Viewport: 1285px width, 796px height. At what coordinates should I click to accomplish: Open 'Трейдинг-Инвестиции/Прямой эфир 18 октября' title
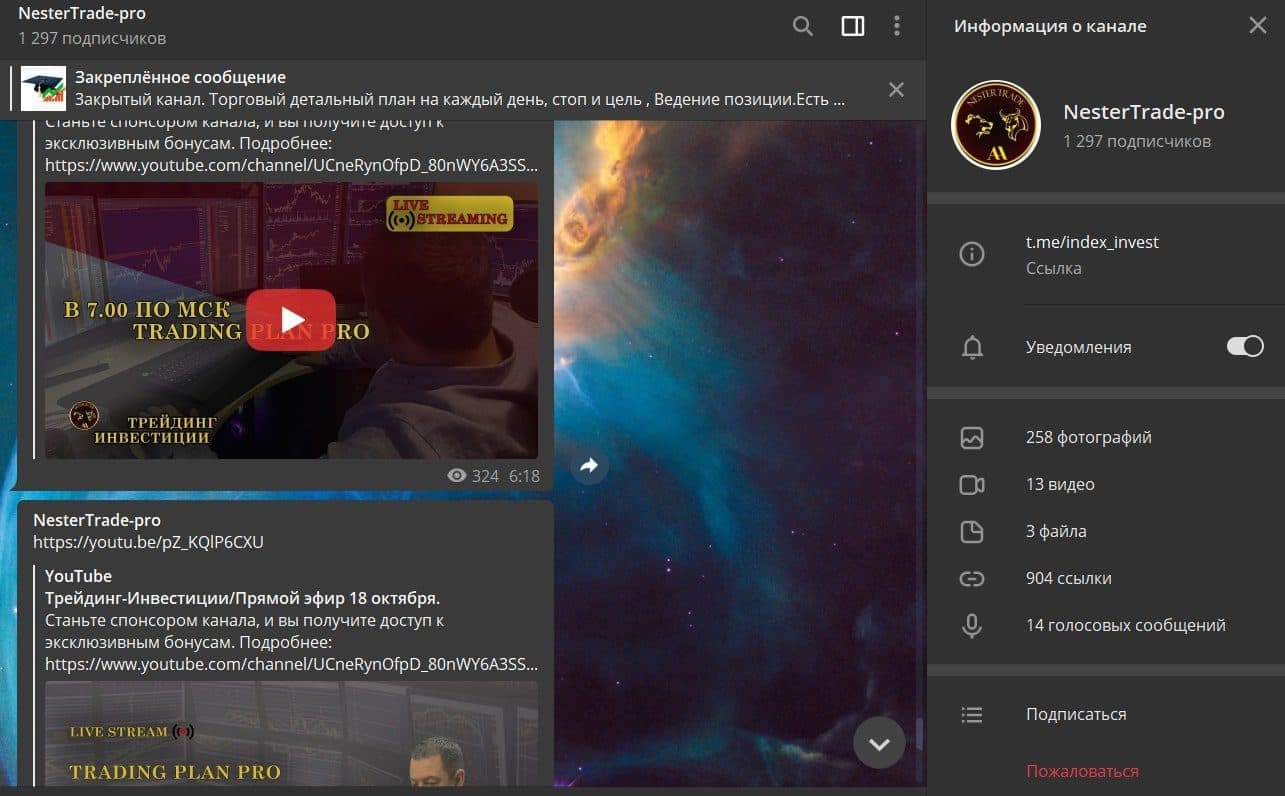pos(242,598)
